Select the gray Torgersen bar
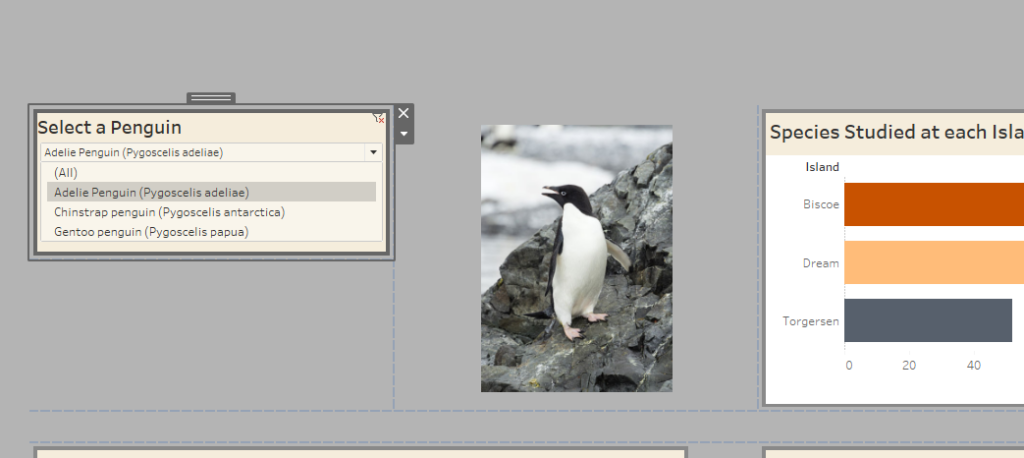Viewport: 1024px width, 458px height. coord(928,321)
